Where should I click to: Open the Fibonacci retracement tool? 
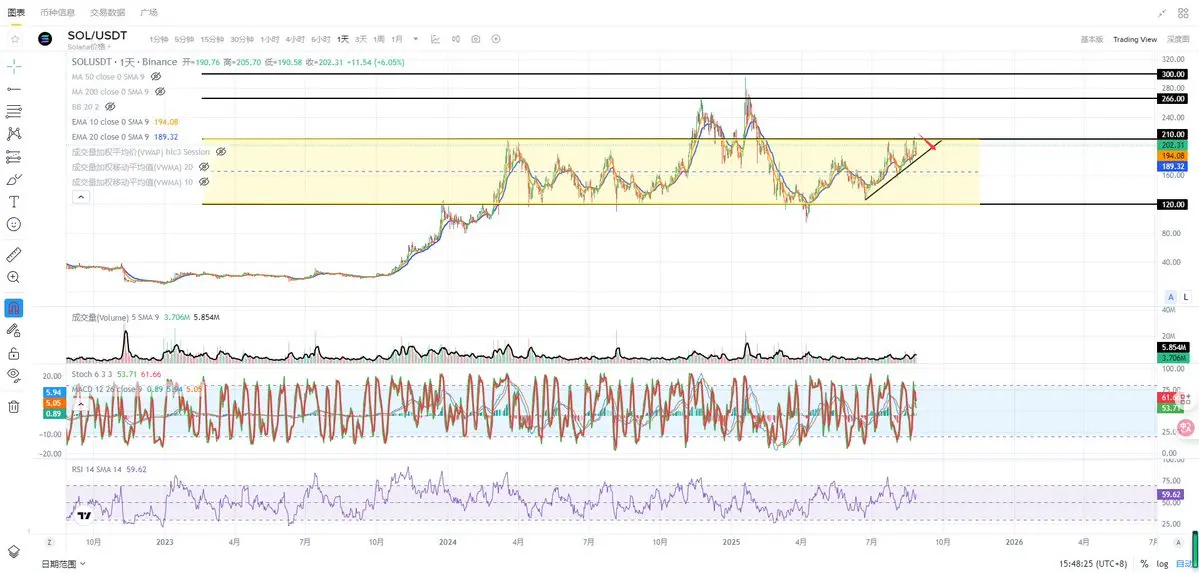tap(14, 112)
